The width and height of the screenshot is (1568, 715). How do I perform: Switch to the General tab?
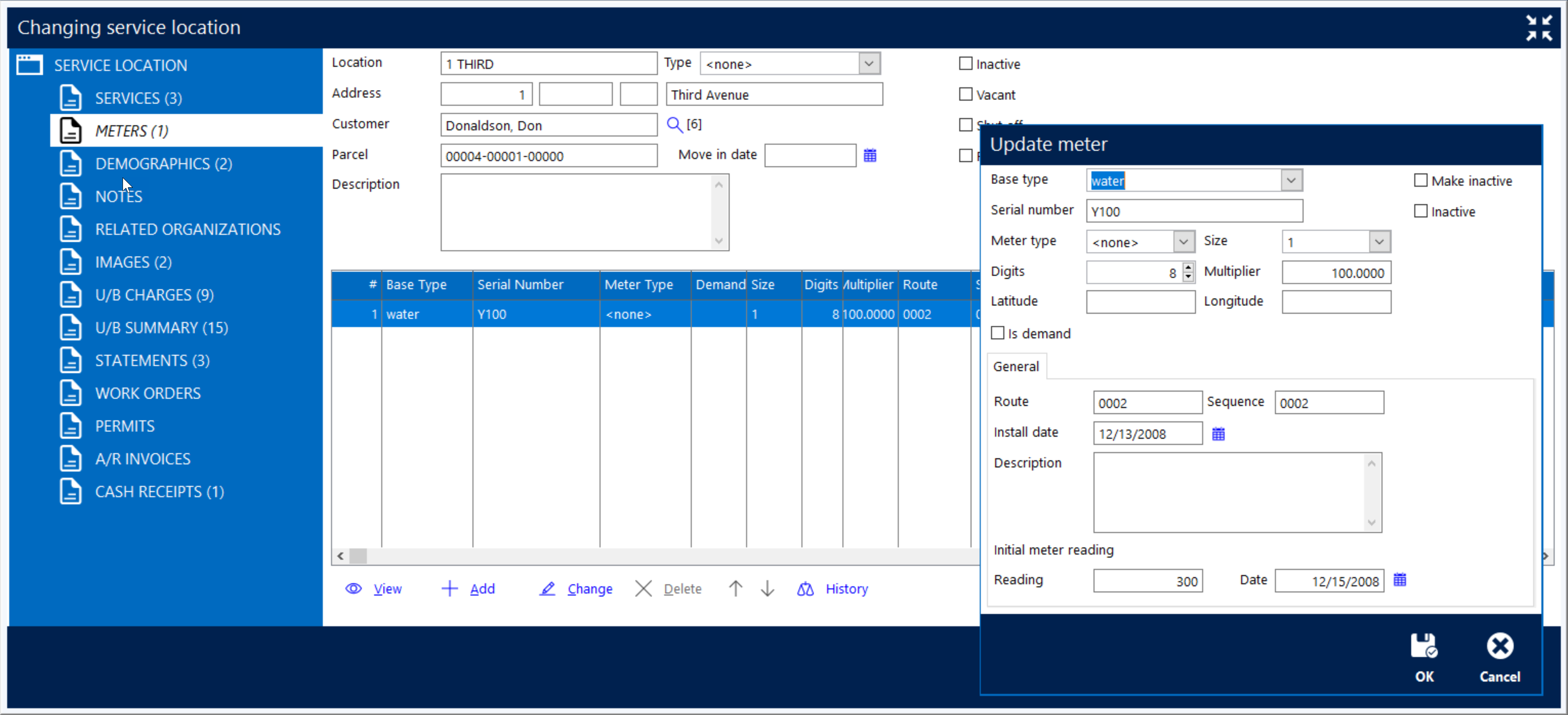1016,366
